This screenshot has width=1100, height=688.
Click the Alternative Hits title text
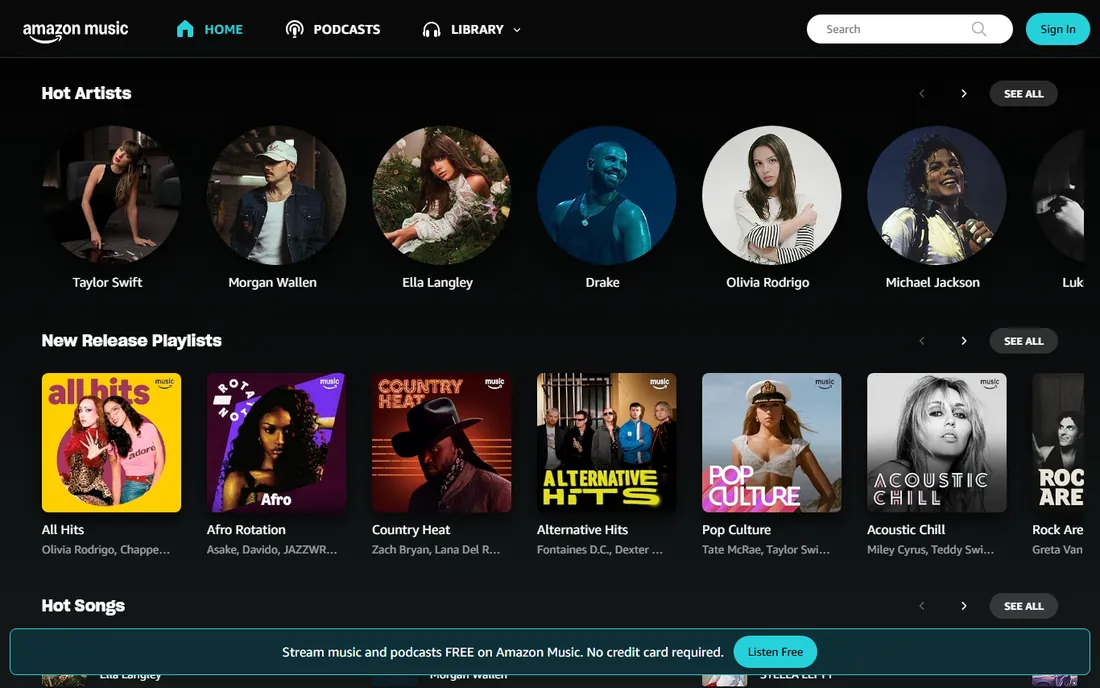point(582,530)
